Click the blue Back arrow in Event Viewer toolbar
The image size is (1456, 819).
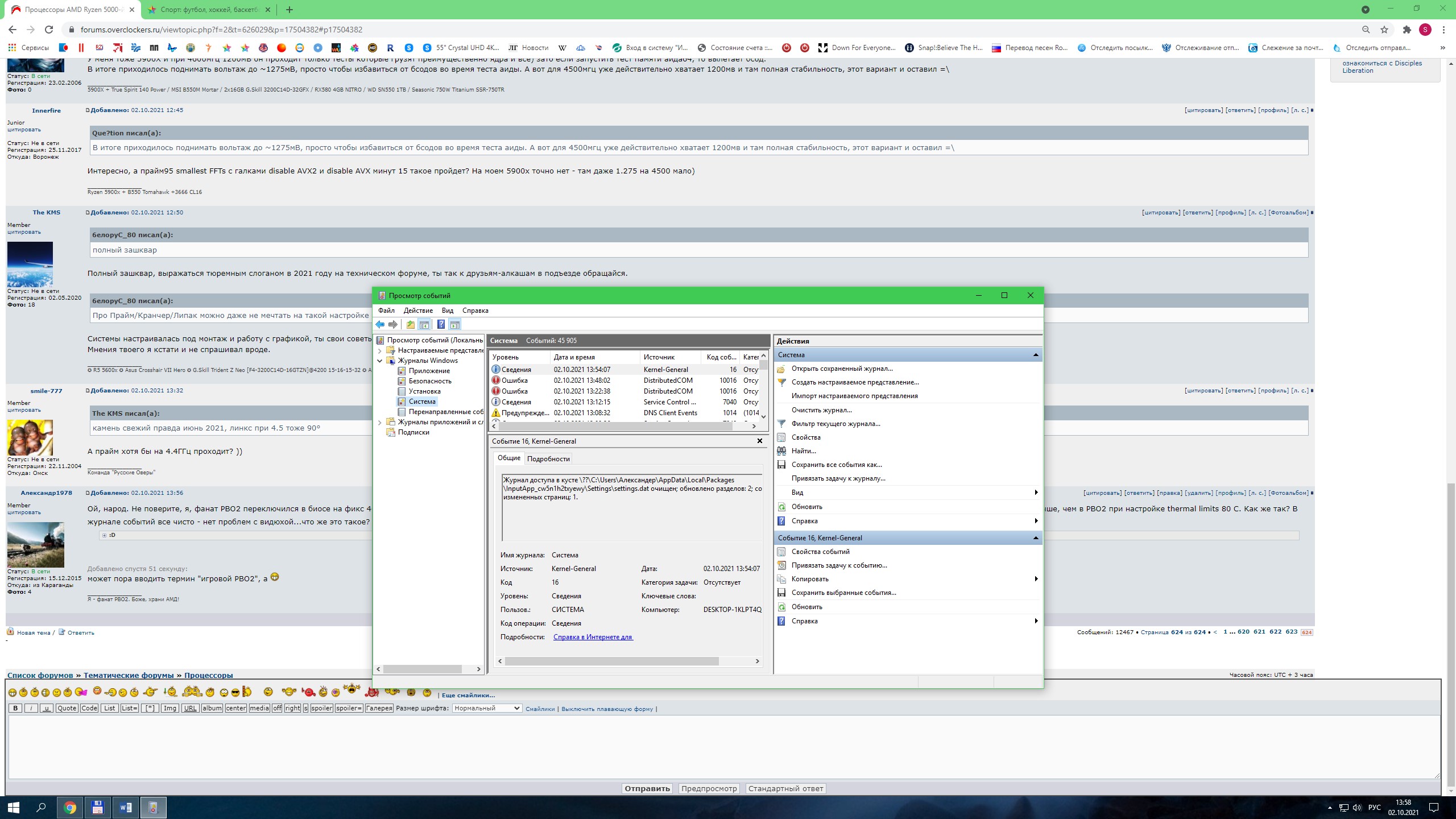click(380, 325)
